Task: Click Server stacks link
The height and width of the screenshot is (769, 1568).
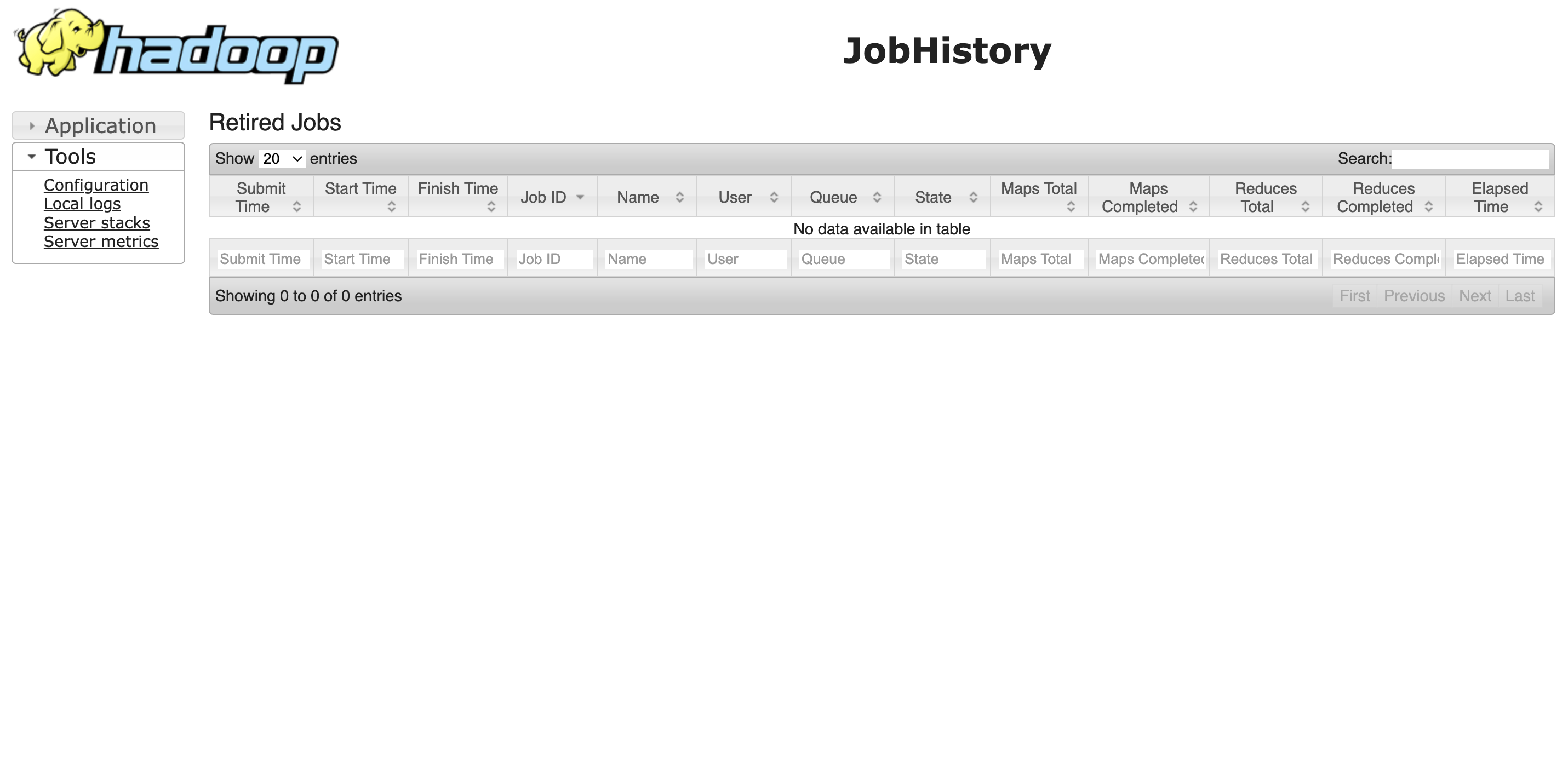Action: (x=96, y=222)
